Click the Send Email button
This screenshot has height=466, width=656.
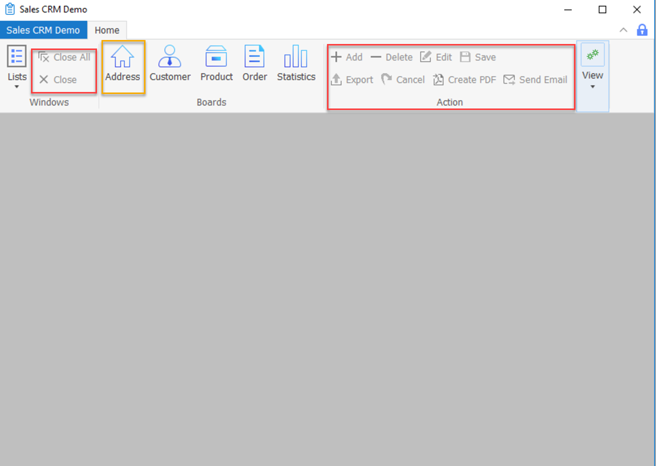[x=535, y=80]
